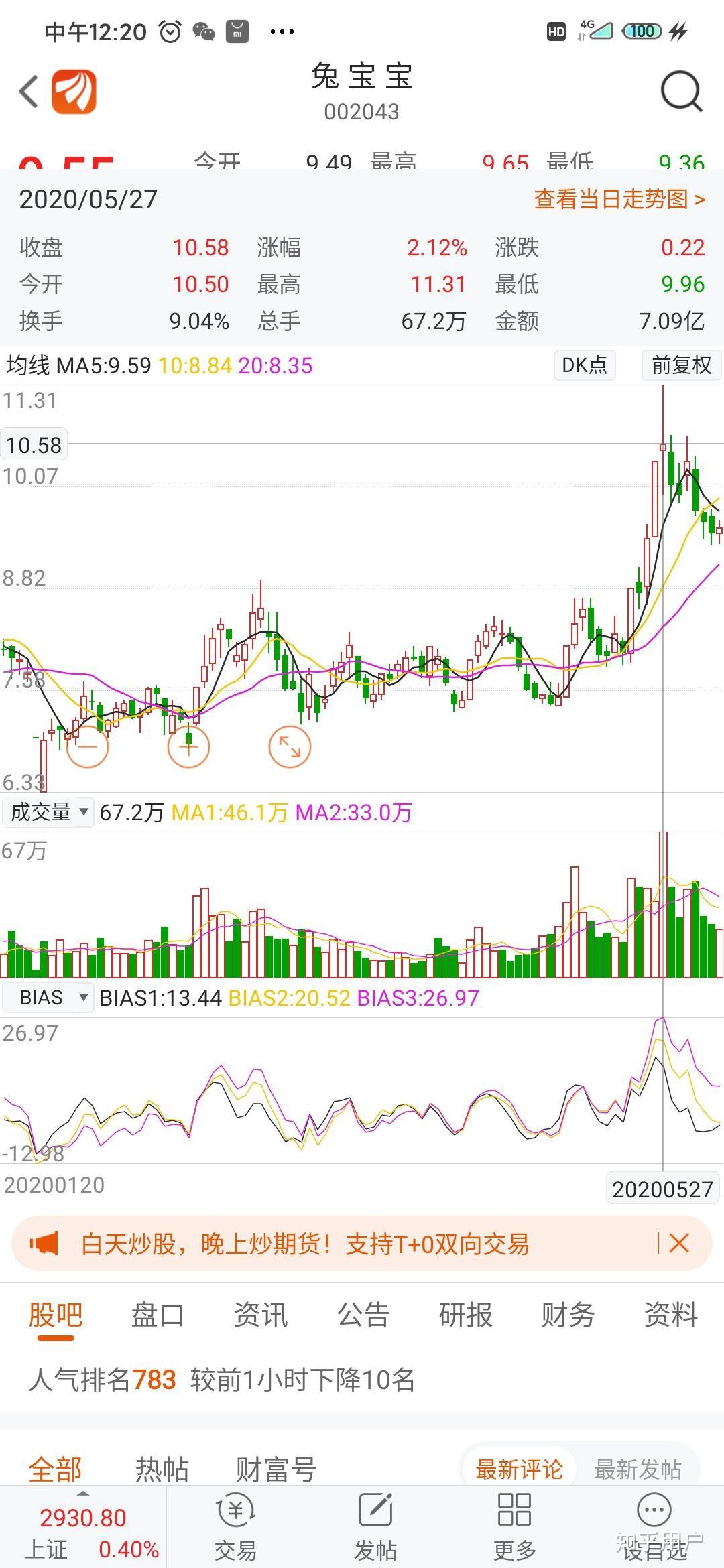Toggle the DK点 indicator
The image size is (724, 1568).
[x=585, y=365]
